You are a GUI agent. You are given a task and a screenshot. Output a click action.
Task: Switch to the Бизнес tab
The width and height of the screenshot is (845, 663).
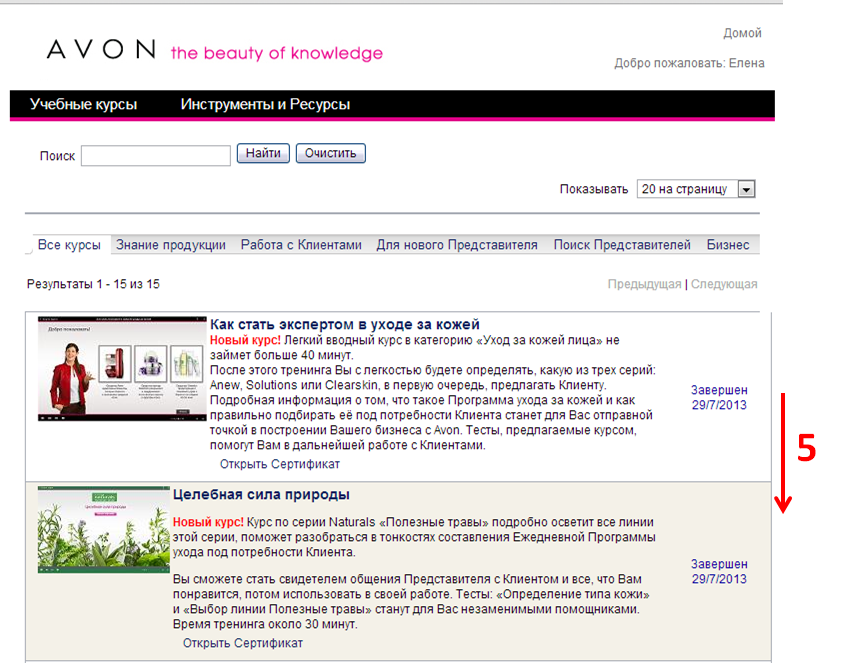[x=728, y=245]
